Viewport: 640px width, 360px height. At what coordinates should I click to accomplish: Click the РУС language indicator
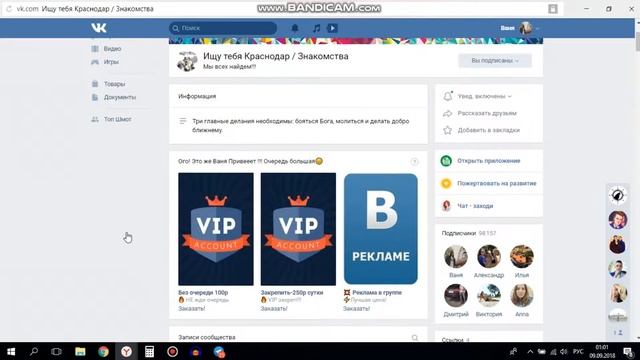point(578,351)
